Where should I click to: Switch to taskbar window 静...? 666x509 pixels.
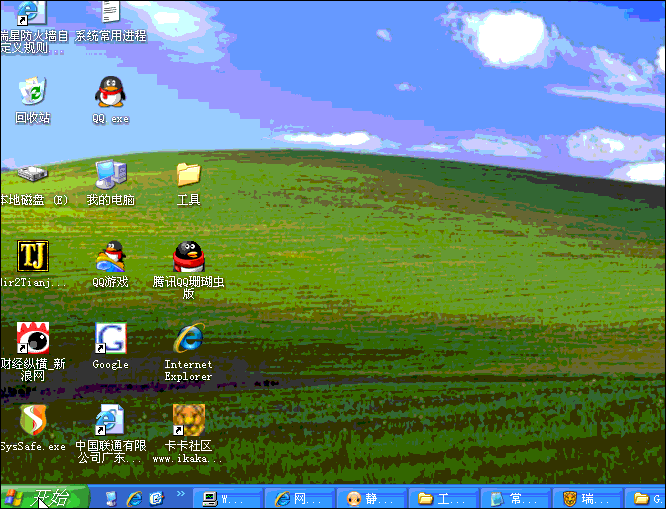[370, 498]
